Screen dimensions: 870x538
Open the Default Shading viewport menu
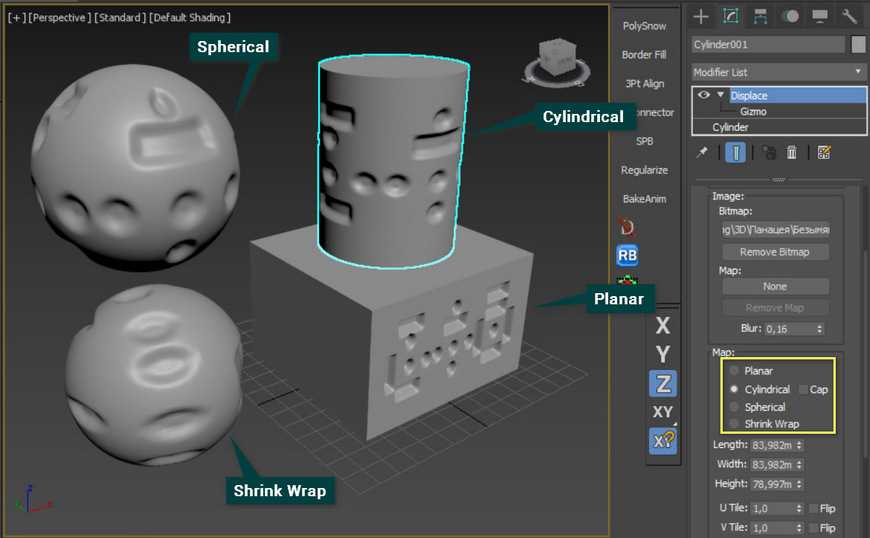pos(190,18)
